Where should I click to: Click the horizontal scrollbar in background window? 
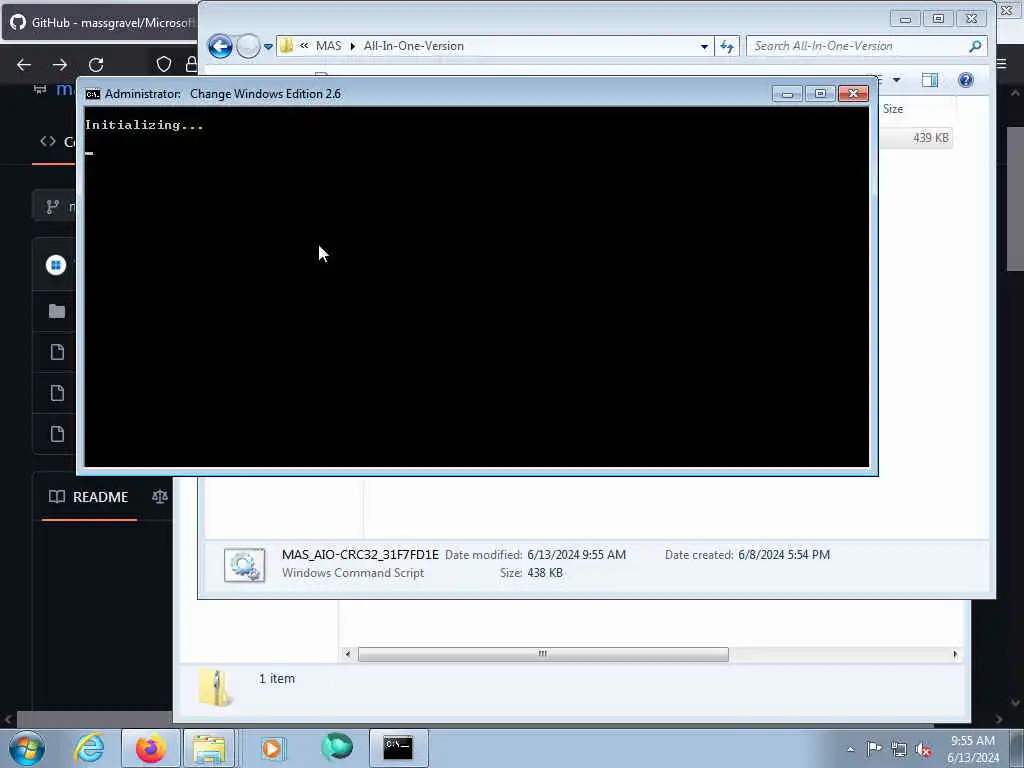pos(543,654)
